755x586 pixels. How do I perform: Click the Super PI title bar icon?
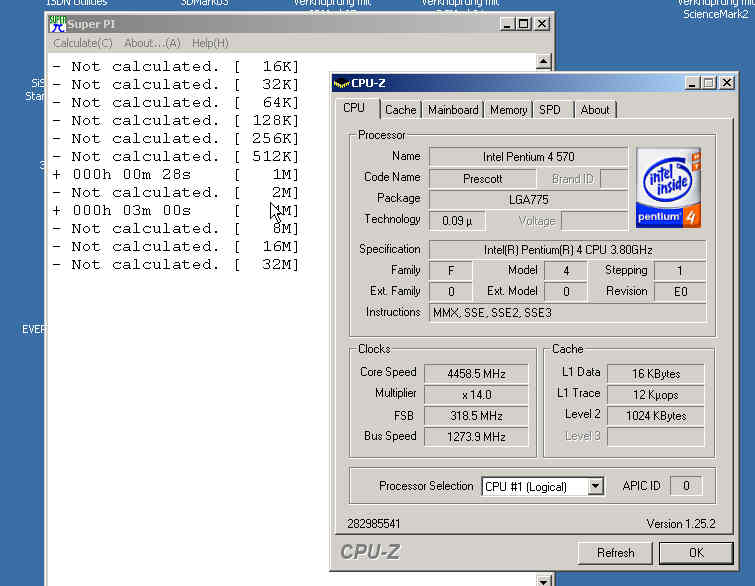click(57, 24)
